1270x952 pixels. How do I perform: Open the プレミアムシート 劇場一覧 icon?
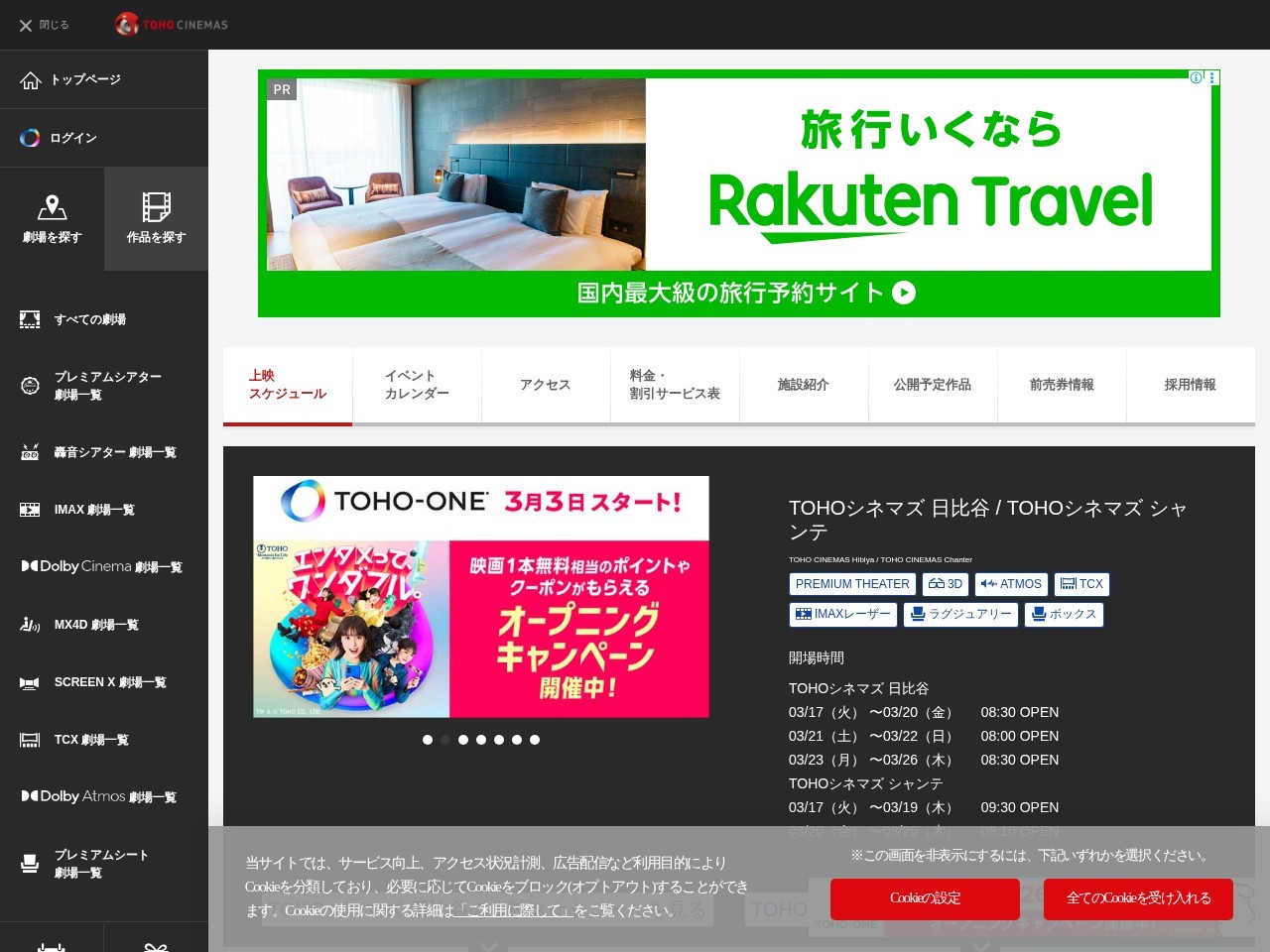30,863
